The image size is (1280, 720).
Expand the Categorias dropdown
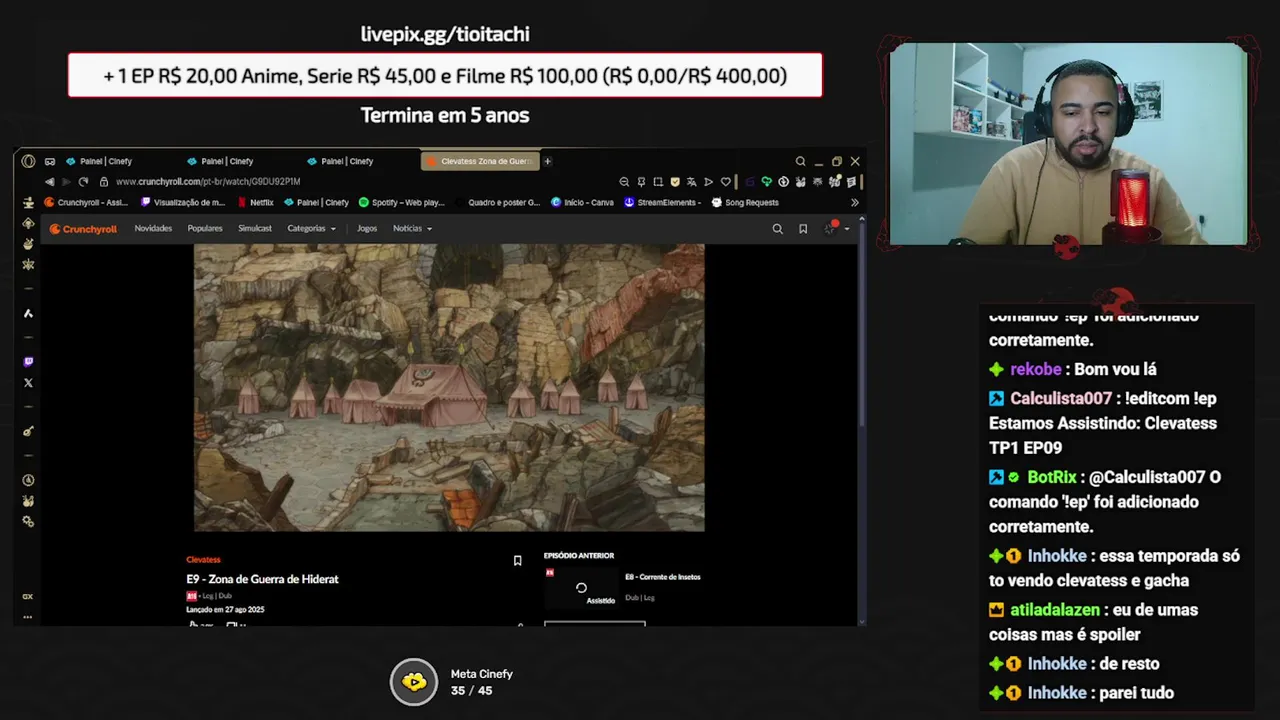tap(312, 229)
